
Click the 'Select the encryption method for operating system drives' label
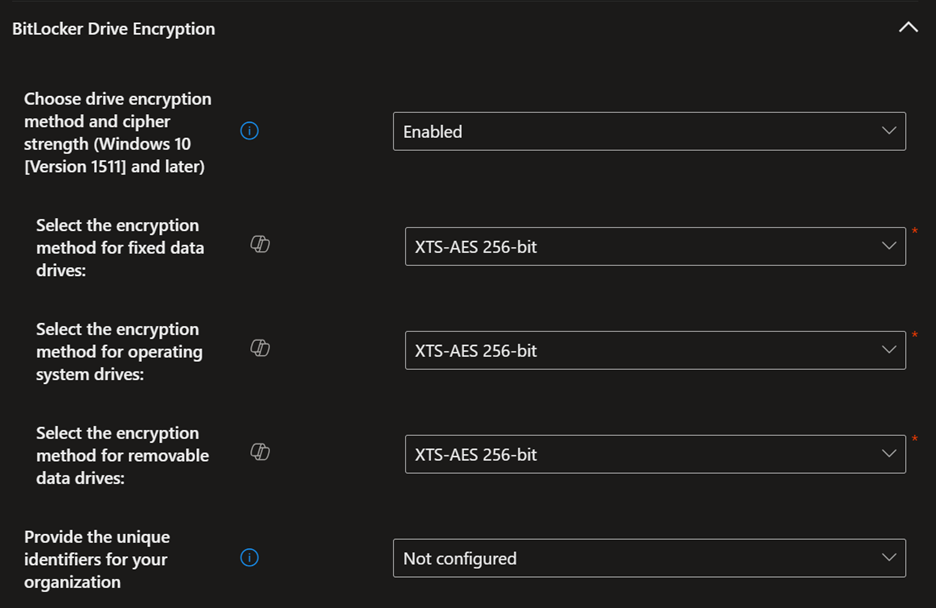tap(119, 351)
